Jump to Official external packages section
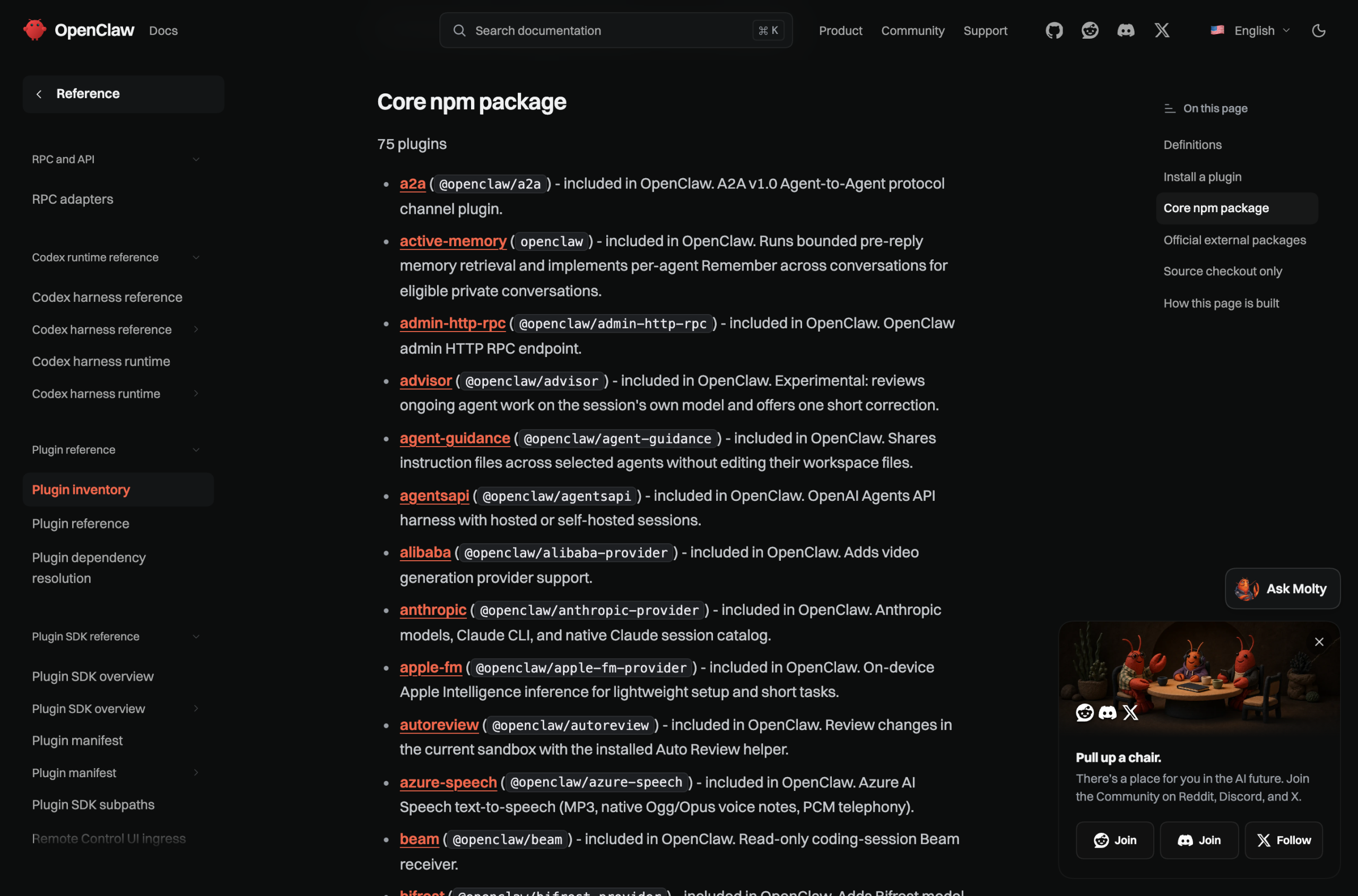1358x896 pixels. (x=1234, y=240)
